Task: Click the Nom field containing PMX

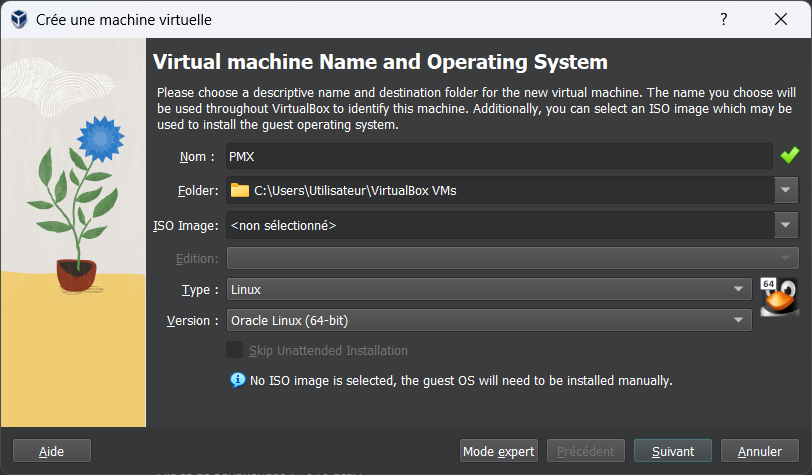Action: pyautogui.click(x=499, y=156)
